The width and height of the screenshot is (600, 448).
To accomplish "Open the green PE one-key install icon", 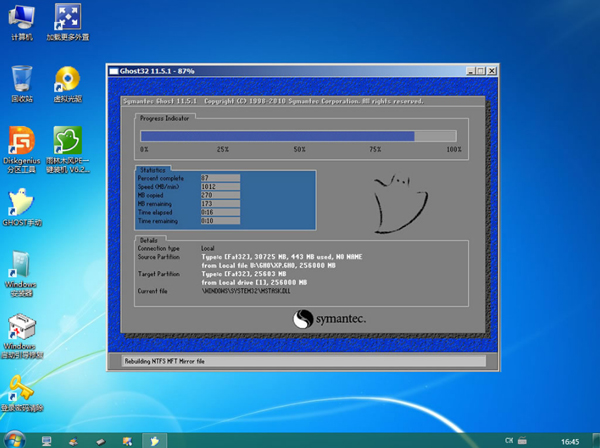I will pos(67,141).
